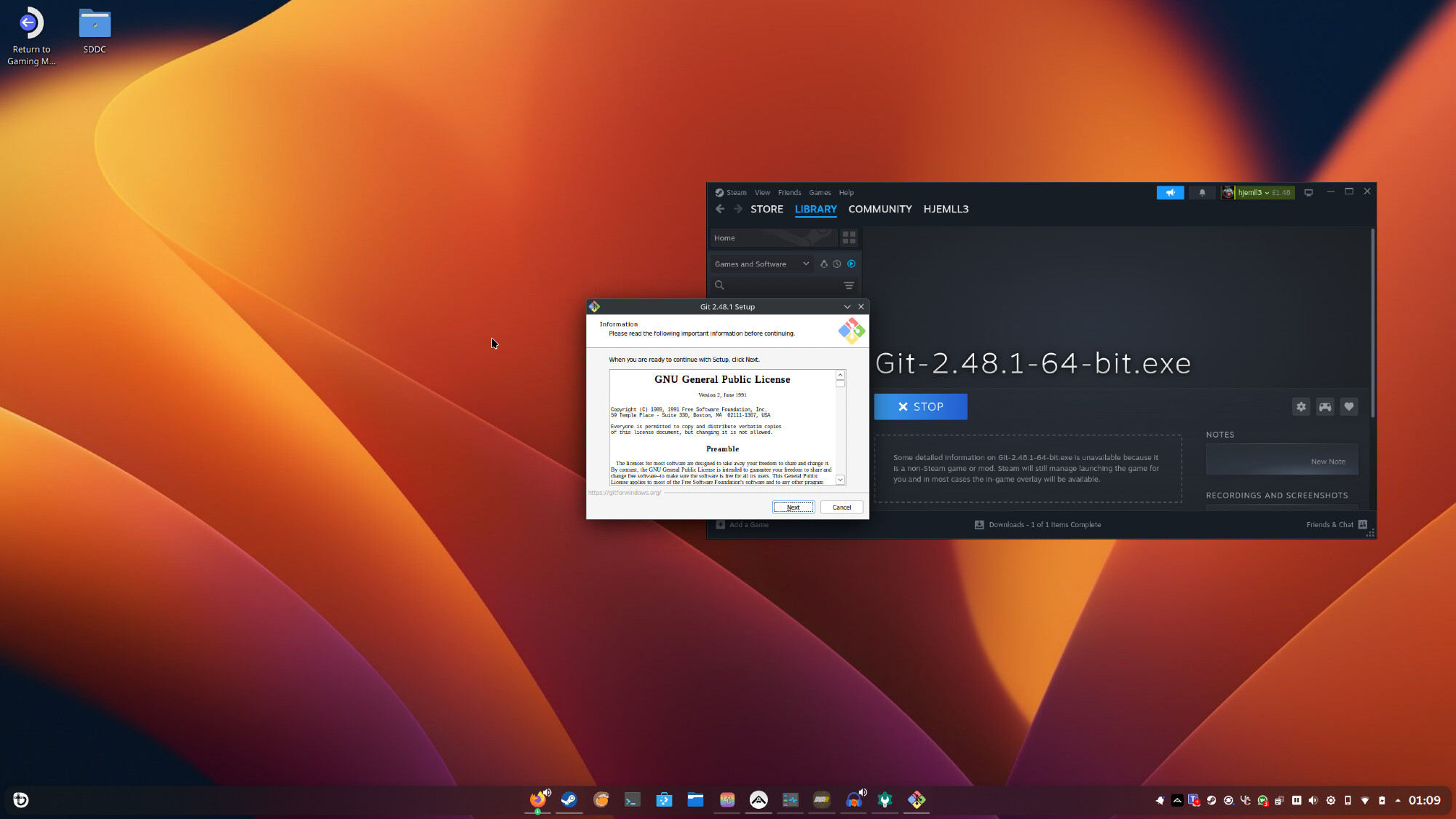The height and width of the screenshot is (819, 1456).
Task: Click Next in Git Setup dialog
Action: pos(793,507)
